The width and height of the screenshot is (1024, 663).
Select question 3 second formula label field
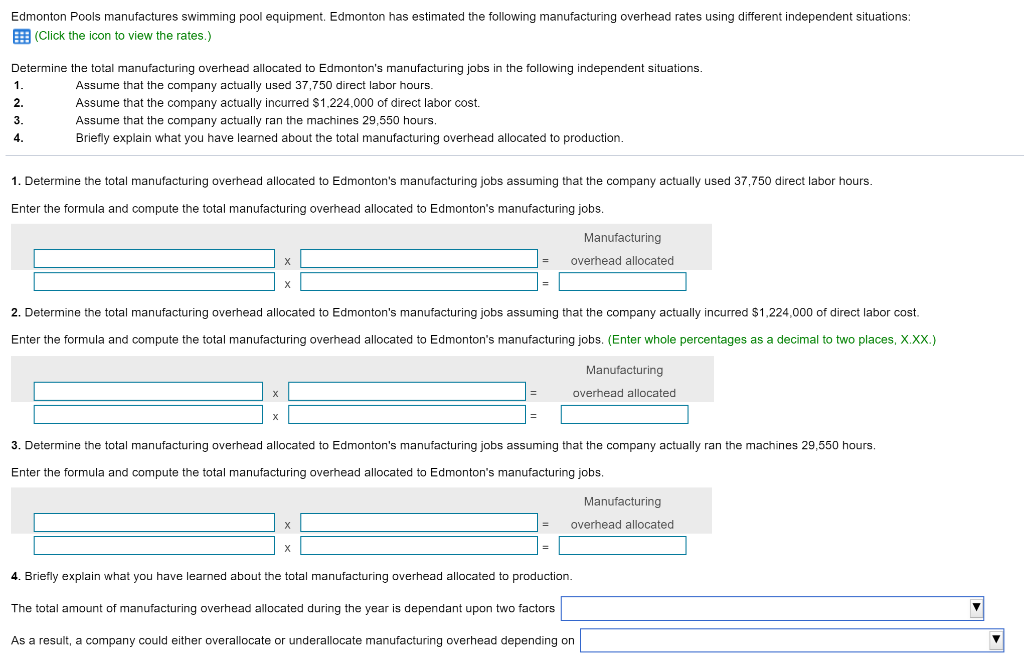(419, 523)
